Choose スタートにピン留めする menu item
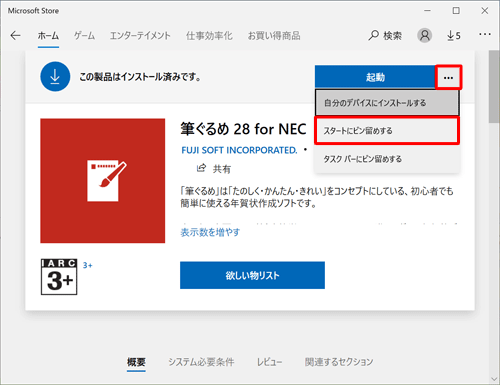 click(x=387, y=130)
